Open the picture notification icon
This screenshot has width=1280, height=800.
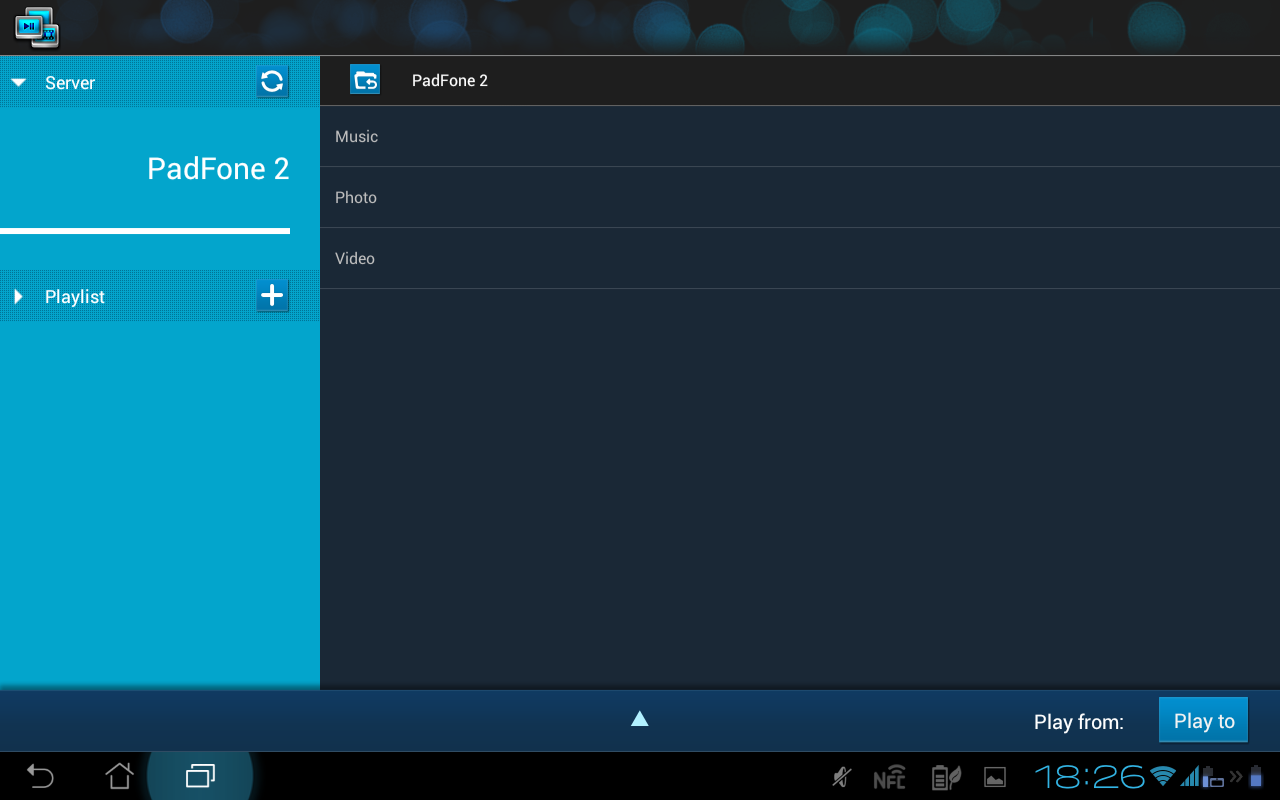point(995,777)
